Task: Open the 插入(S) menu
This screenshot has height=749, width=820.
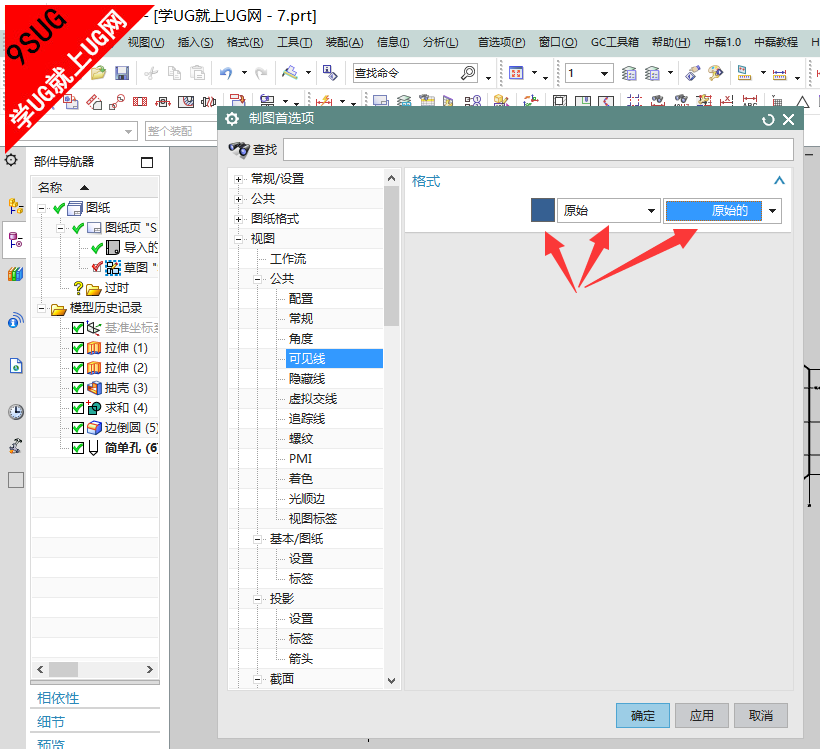Action: point(196,42)
